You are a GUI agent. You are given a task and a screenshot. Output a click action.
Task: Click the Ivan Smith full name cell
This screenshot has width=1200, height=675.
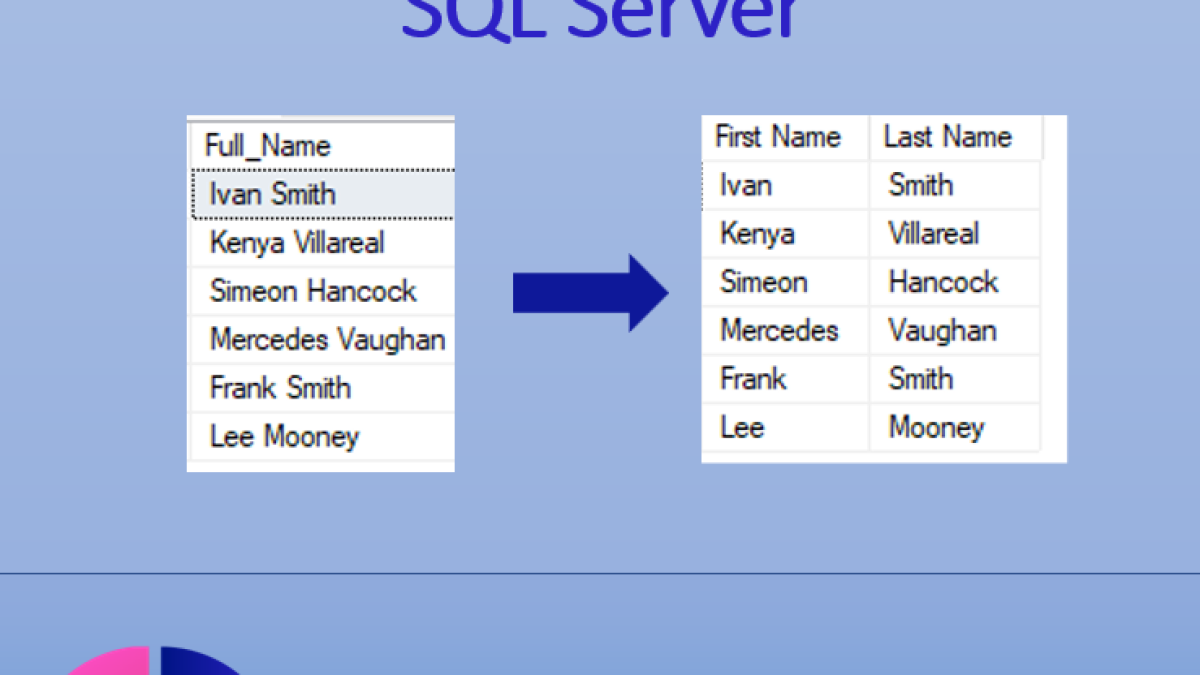273,194
